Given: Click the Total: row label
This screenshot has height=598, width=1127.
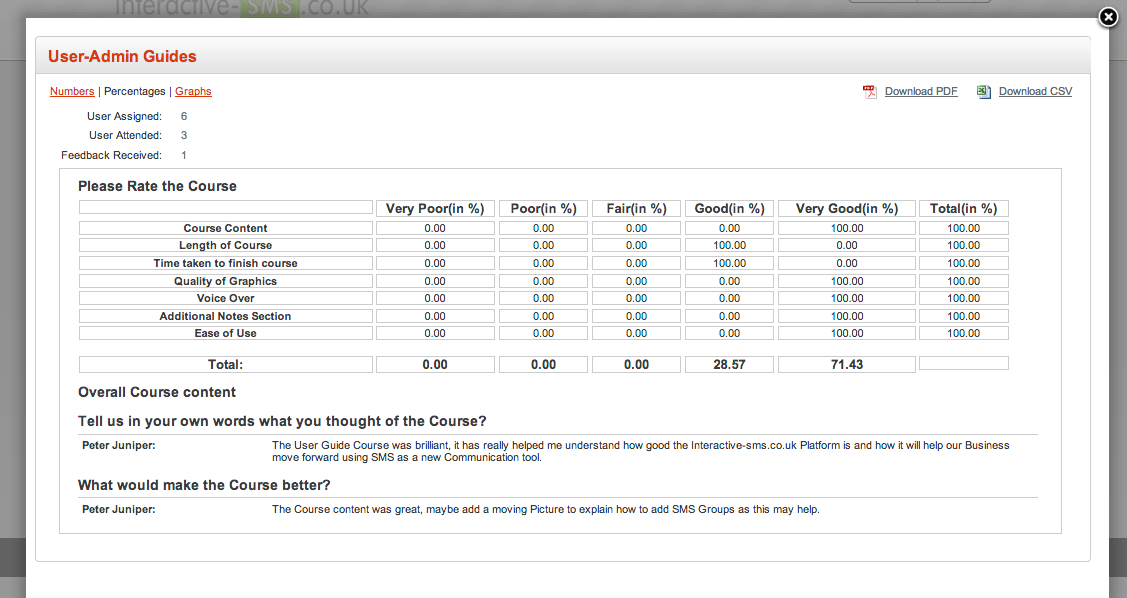Looking at the screenshot, I should click(x=225, y=364).
